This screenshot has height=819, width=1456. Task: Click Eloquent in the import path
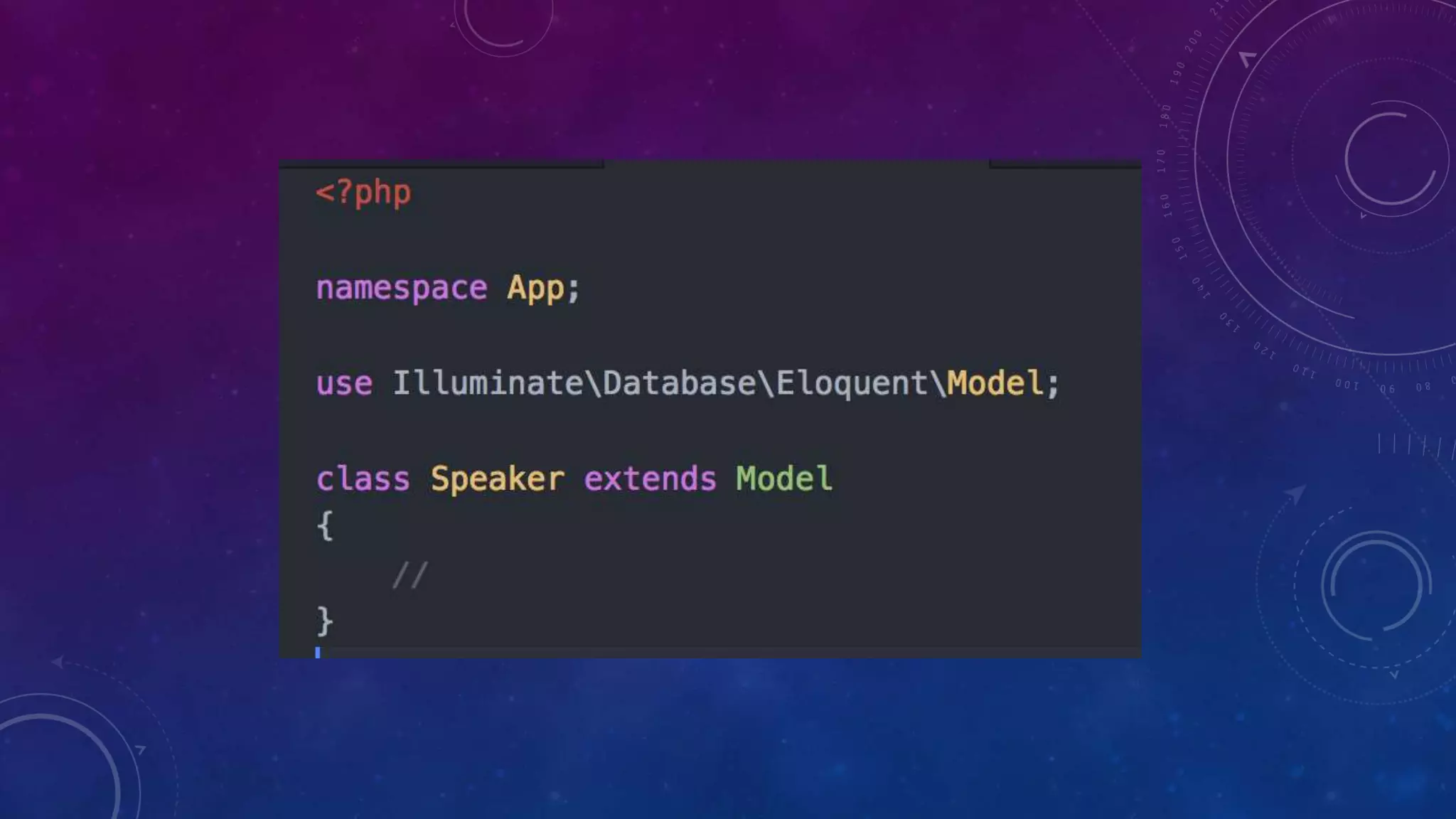tap(852, 384)
